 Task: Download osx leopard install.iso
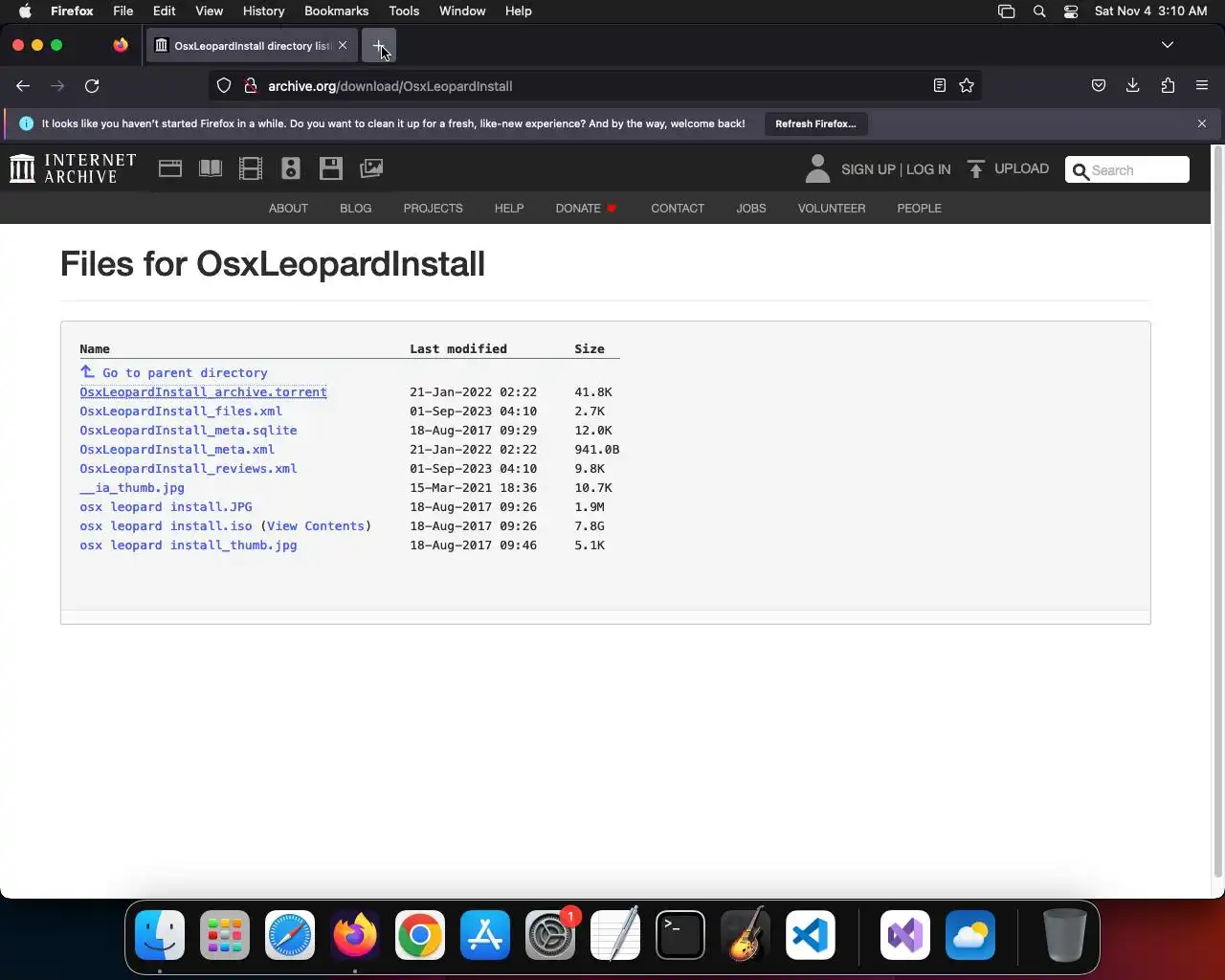pos(166,525)
